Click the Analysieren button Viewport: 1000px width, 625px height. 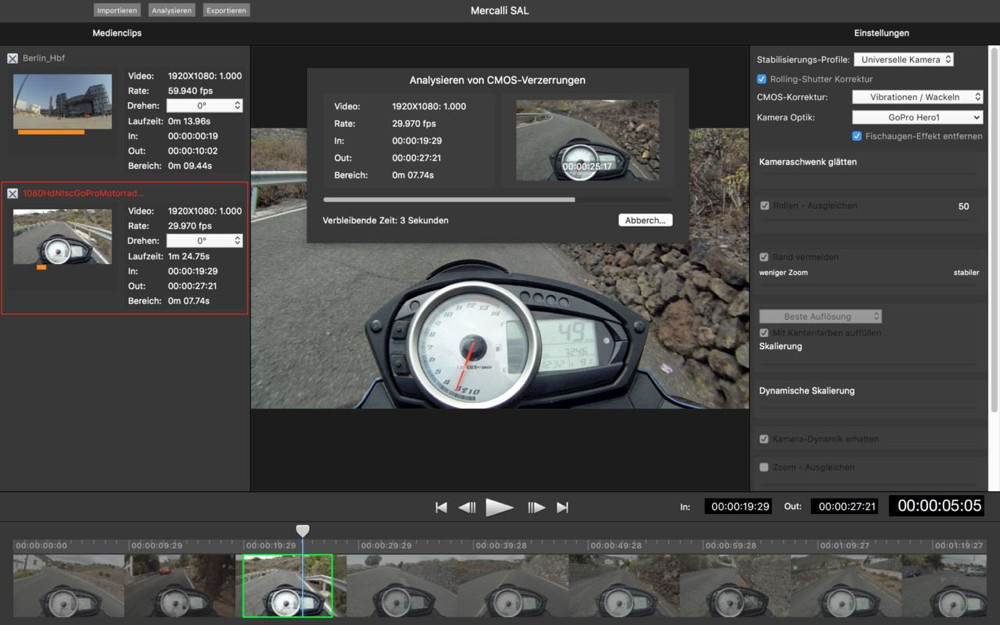[172, 10]
